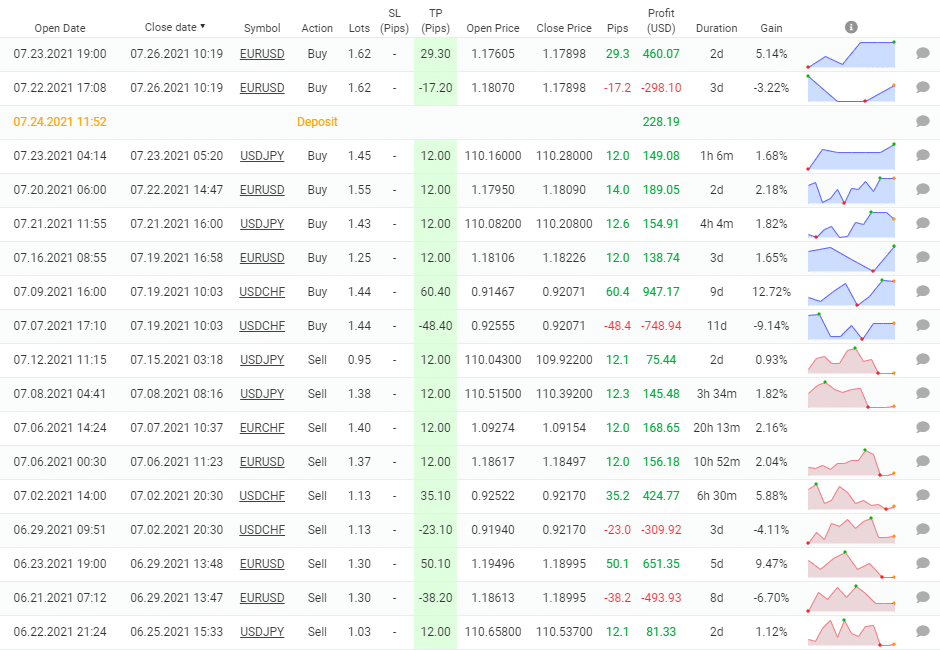The width and height of the screenshot is (940, 650).
Task: Select the Deposit entry row label
Action: pyautogui.click(x=318, y=121)
